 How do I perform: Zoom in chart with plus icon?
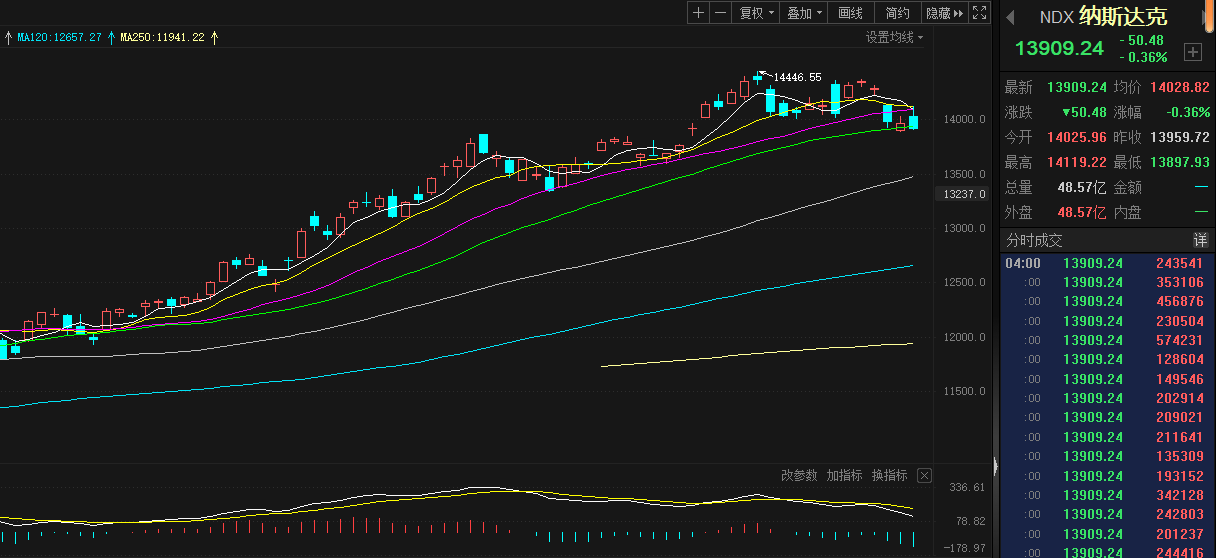pos(698,13)
